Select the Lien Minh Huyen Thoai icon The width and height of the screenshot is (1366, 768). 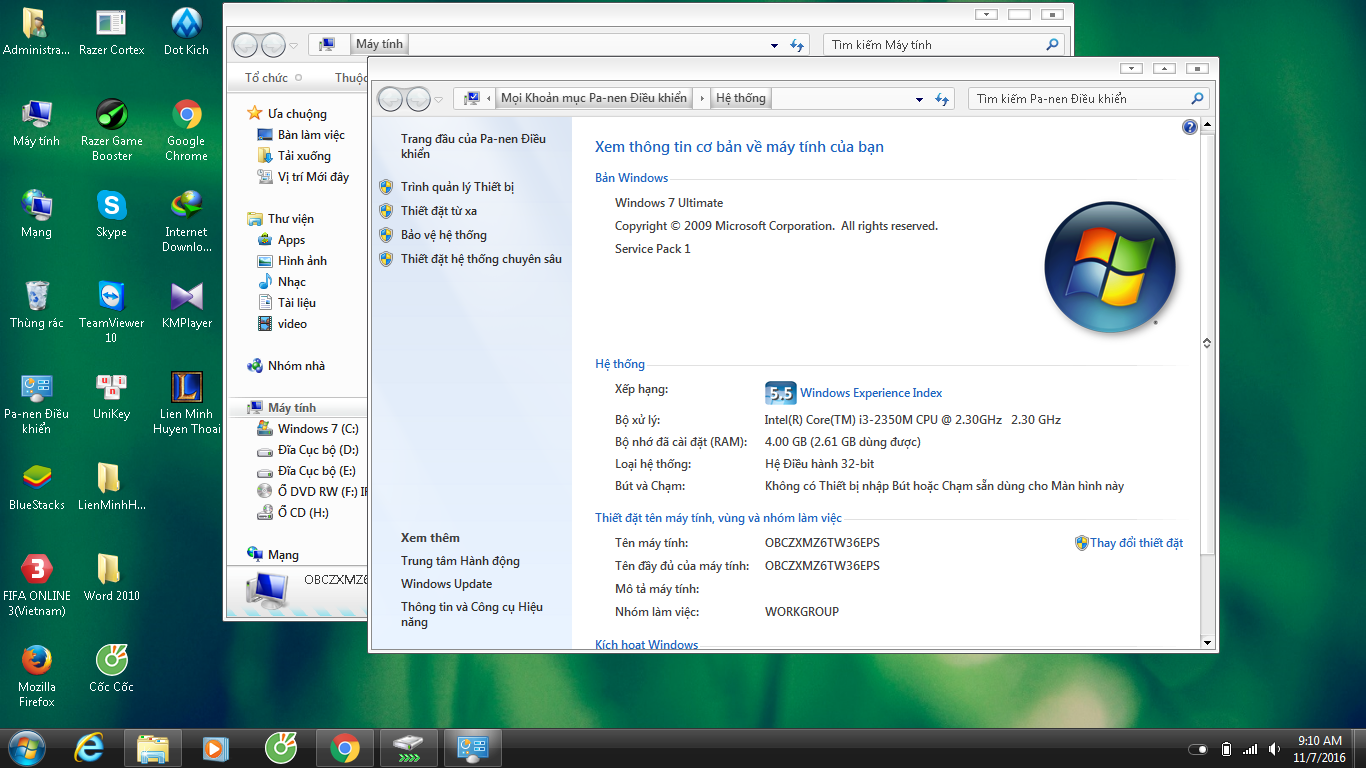point(186,403)
